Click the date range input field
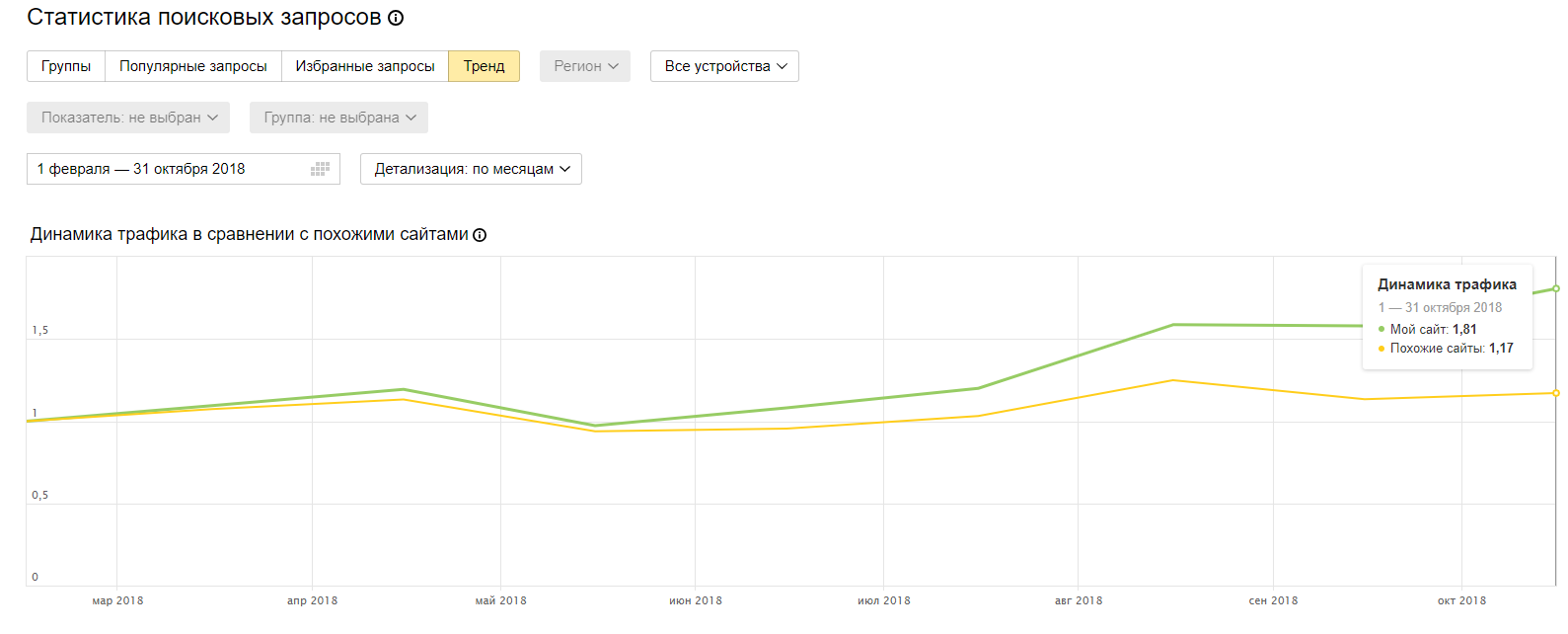Viewport: 1568px width, 634px height. pyautogui.click(x=168, y=169)
